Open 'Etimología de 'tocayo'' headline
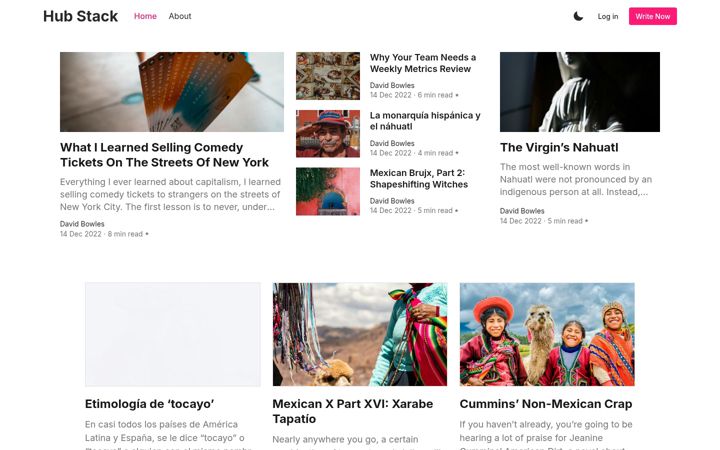 pos(150,404)
